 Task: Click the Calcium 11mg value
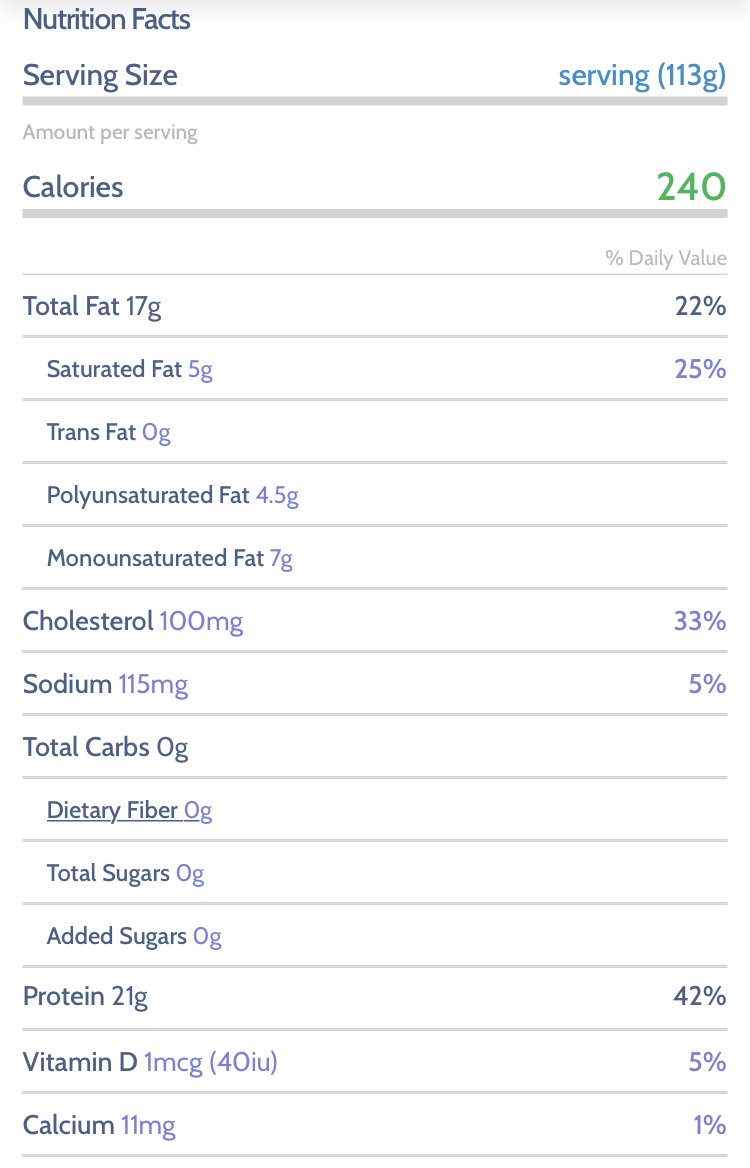coord(148,1125)
